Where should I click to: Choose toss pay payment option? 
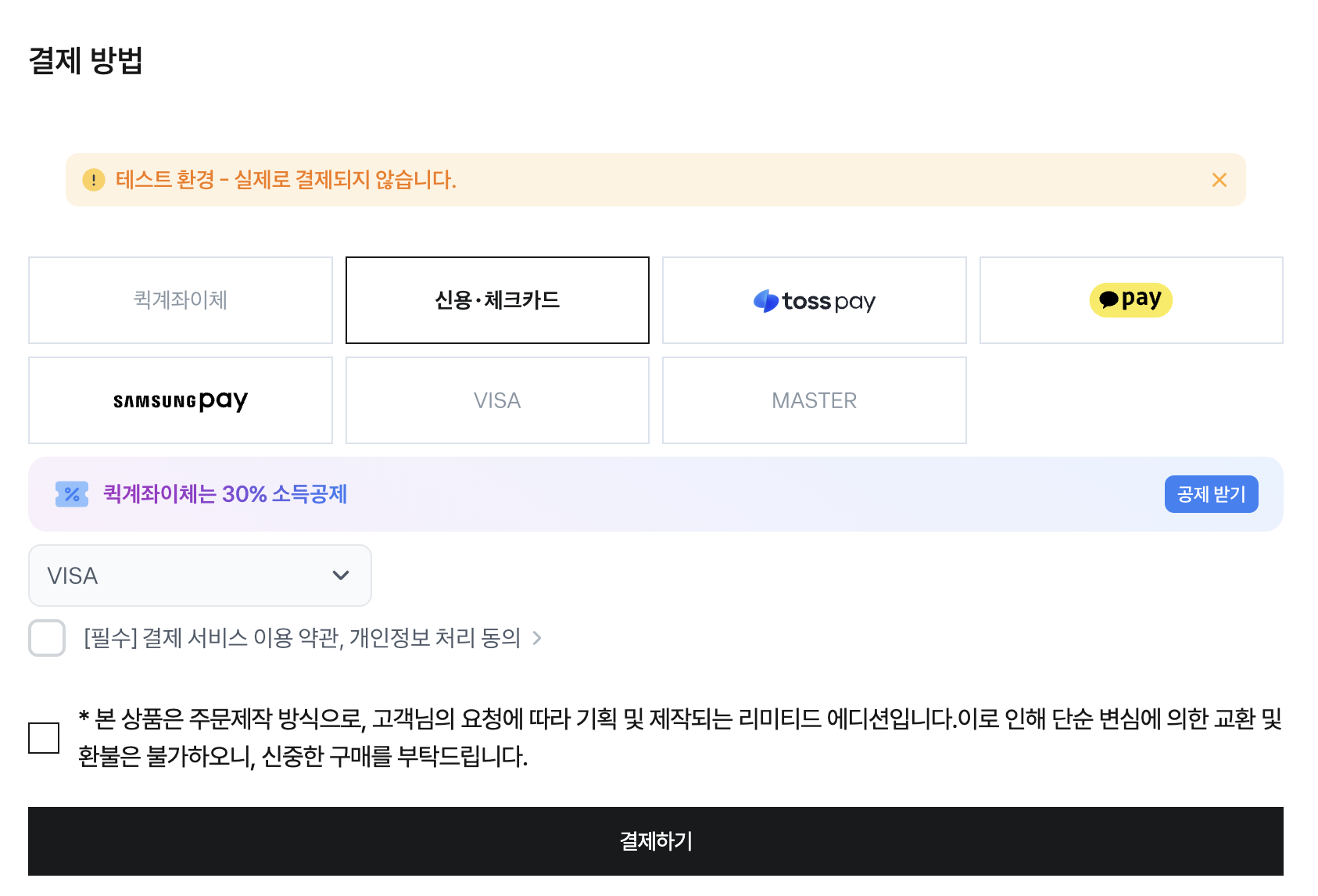[x=815, y=300]
